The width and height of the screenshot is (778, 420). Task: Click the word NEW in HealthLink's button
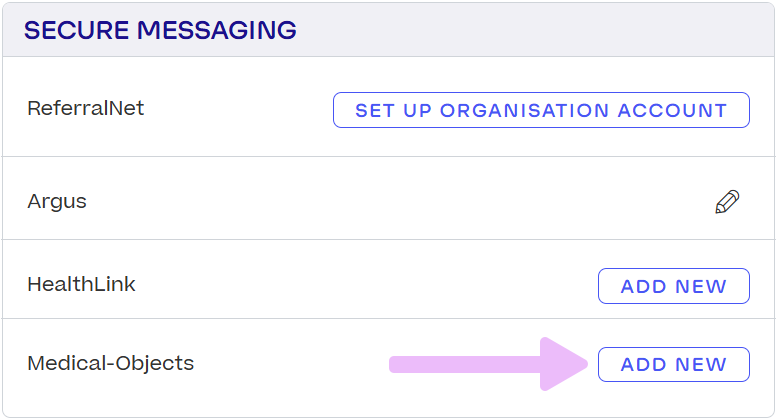(701, 286)
